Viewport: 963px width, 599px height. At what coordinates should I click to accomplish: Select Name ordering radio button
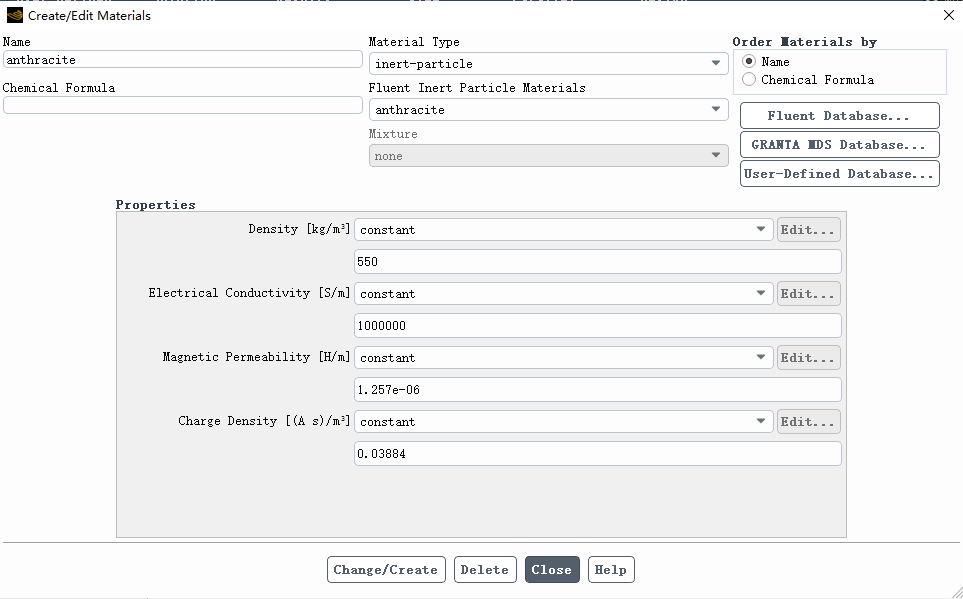(749, 61)
